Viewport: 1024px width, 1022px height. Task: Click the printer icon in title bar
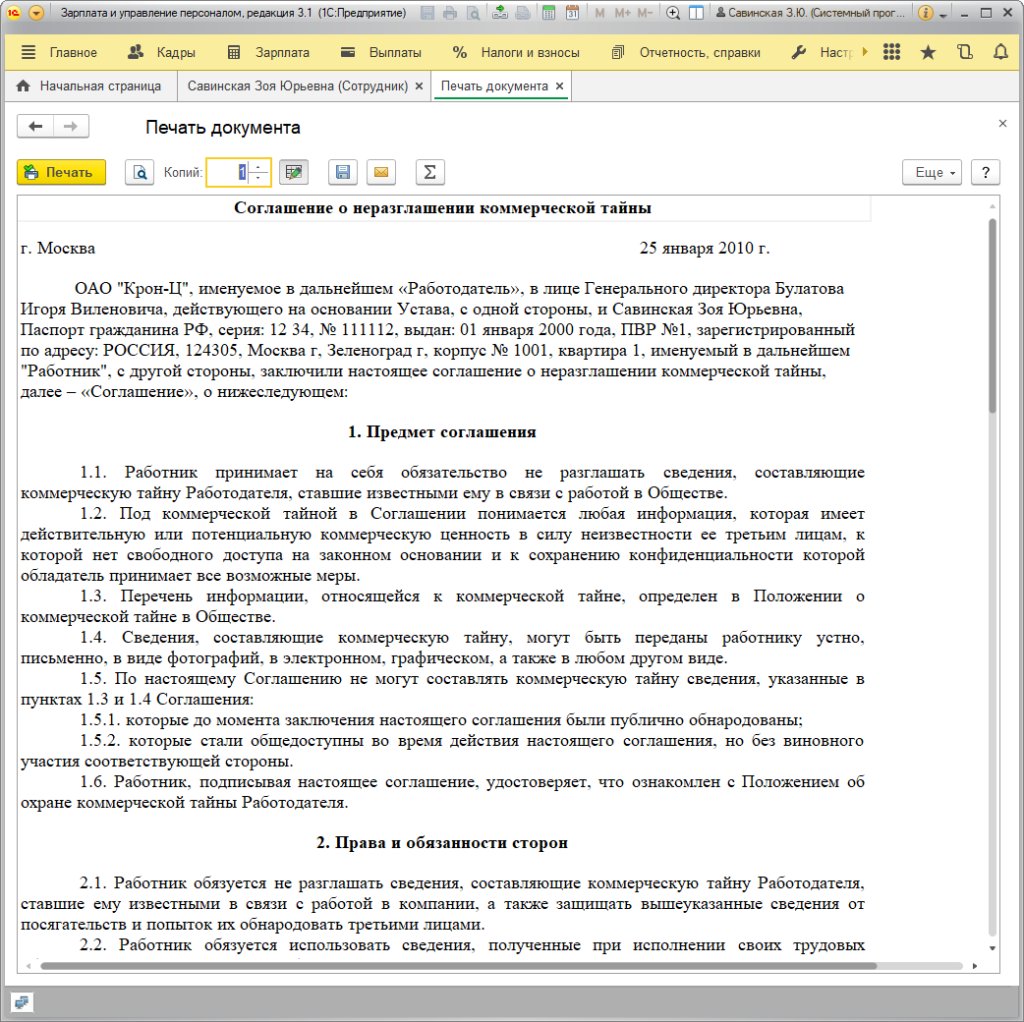click(x=449, y=13)
